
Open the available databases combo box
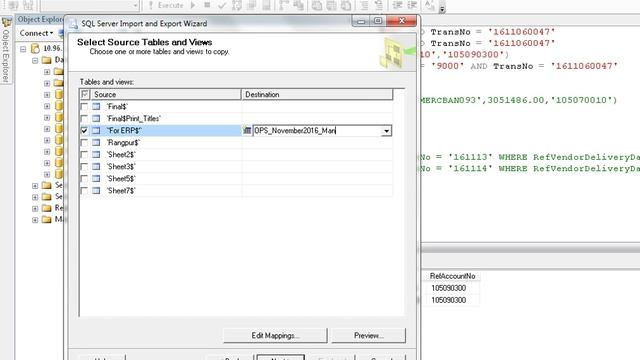[90, 5]
